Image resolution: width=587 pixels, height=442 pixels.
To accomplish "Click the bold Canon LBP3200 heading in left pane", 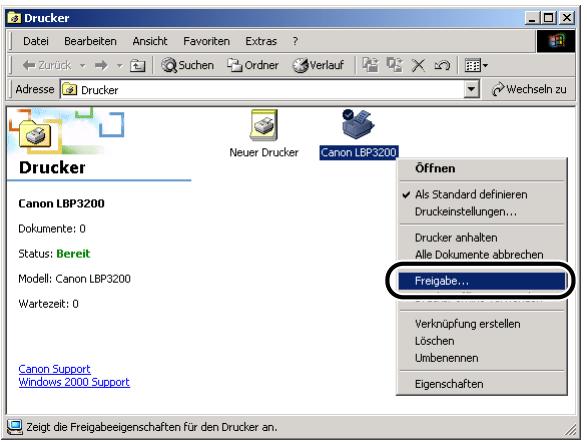I will (x=61, y=204).
